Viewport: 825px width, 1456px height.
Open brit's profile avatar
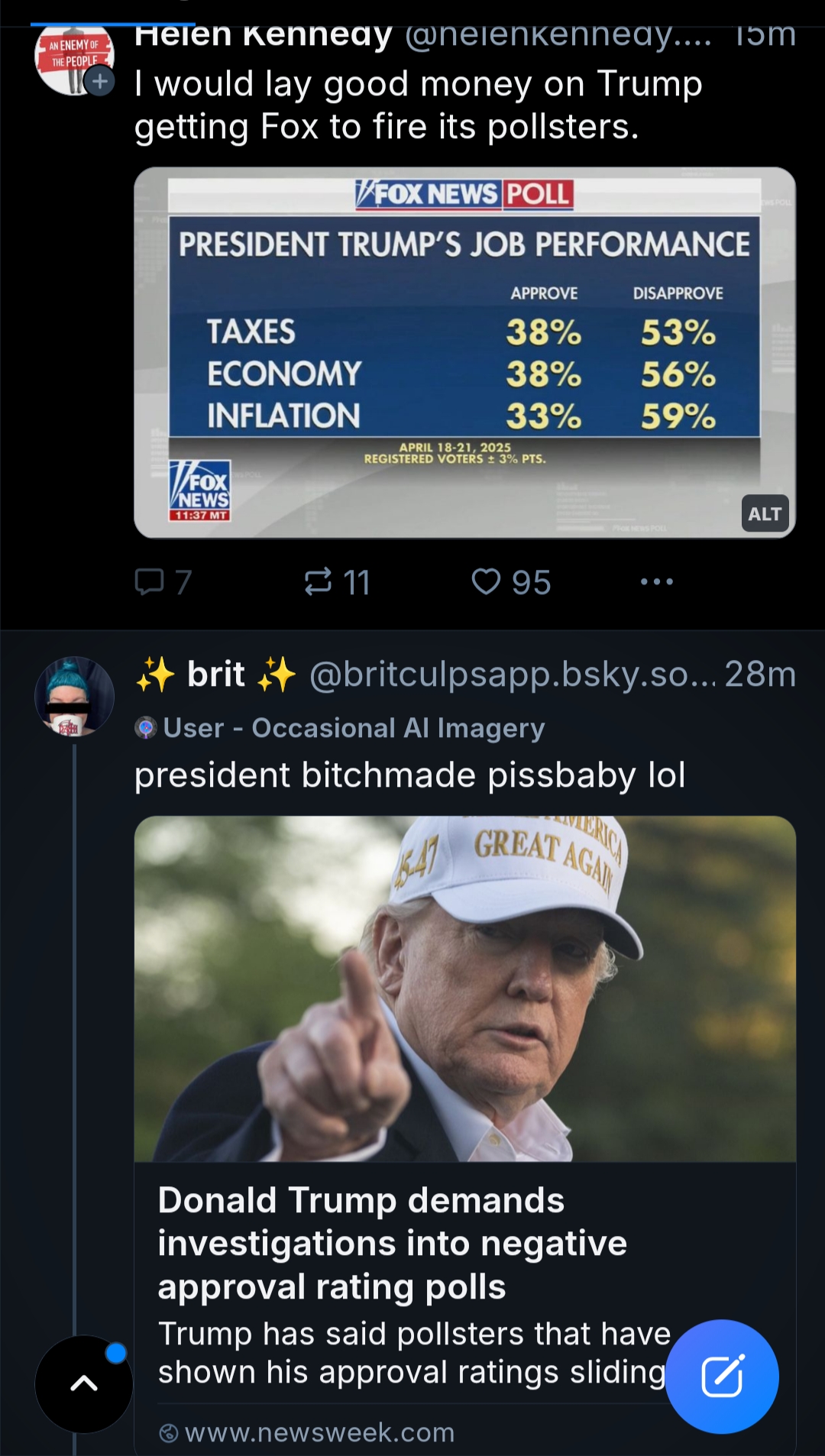(x=74, y=697)
